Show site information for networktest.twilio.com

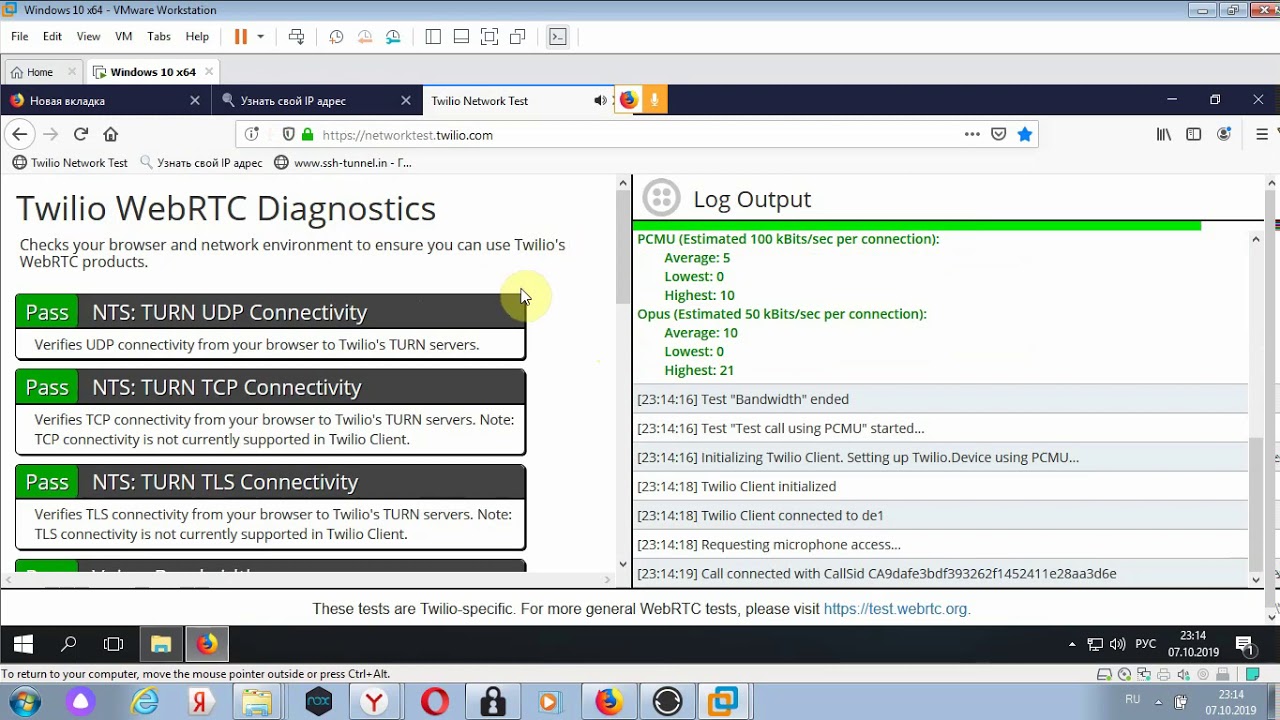(252, 134)
